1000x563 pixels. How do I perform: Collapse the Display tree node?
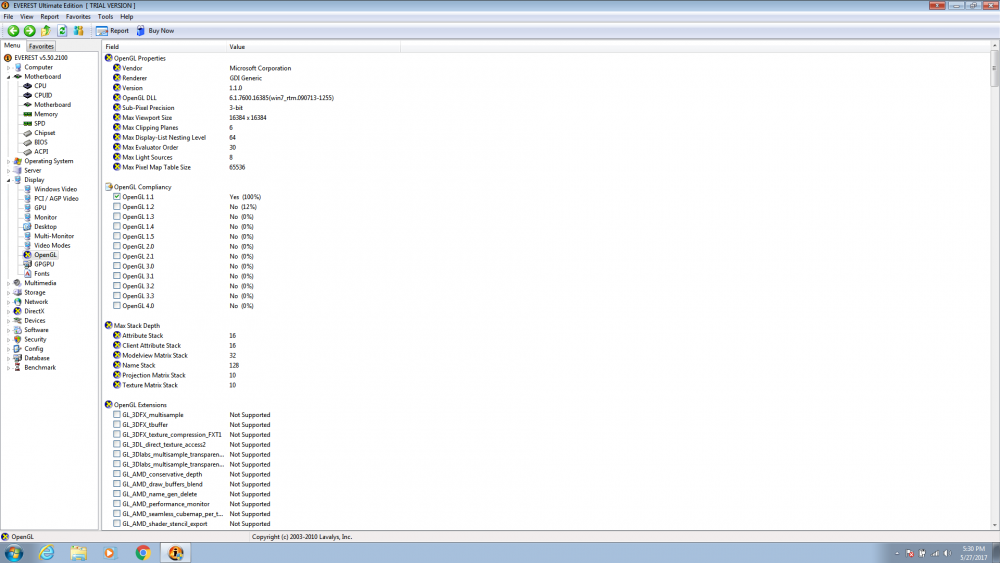(8, 180)
